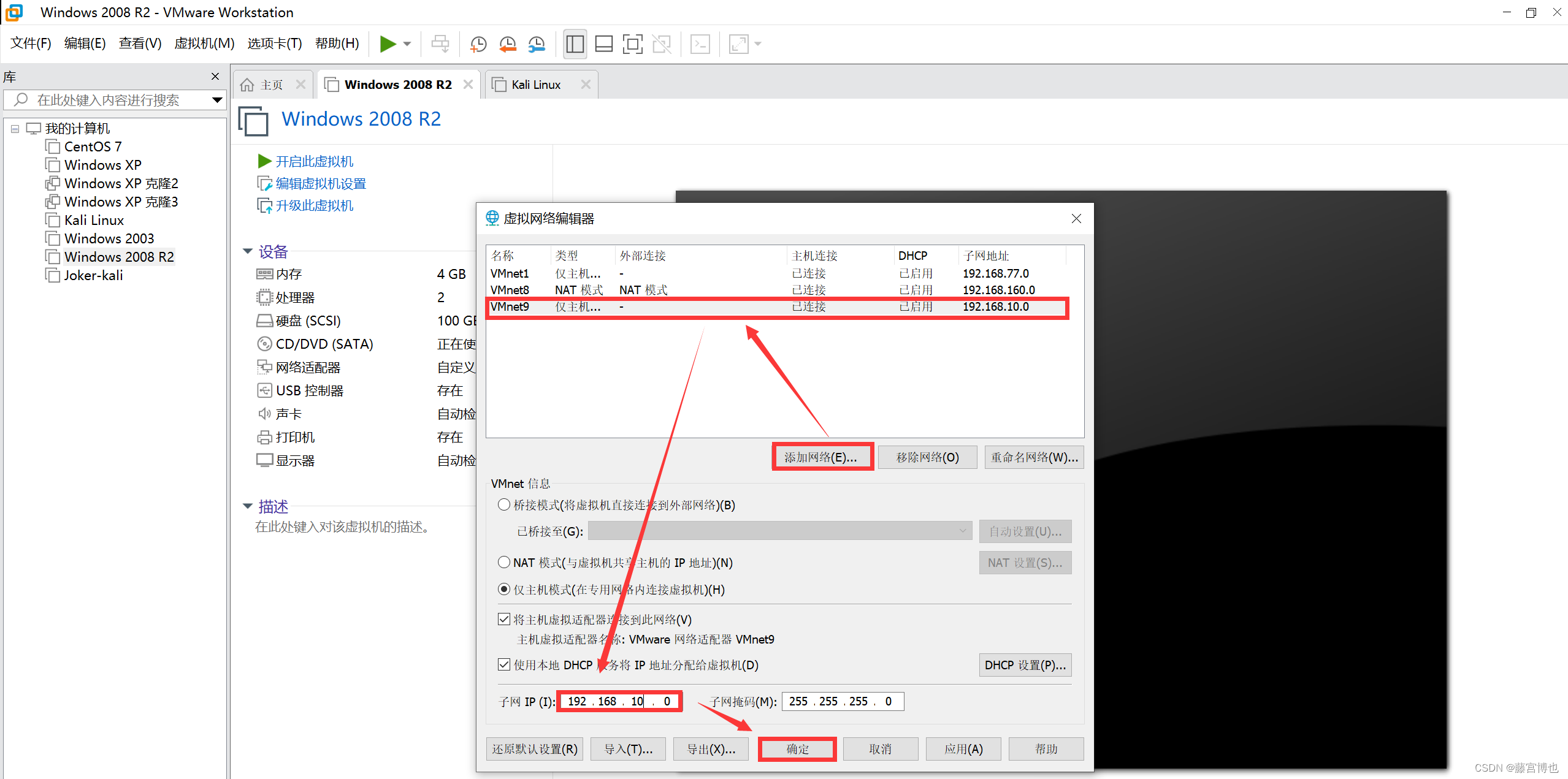This screenshot has width=1568, height=779.
Task: Click the 显示器 display device icon
Action: tap(264, 460)
